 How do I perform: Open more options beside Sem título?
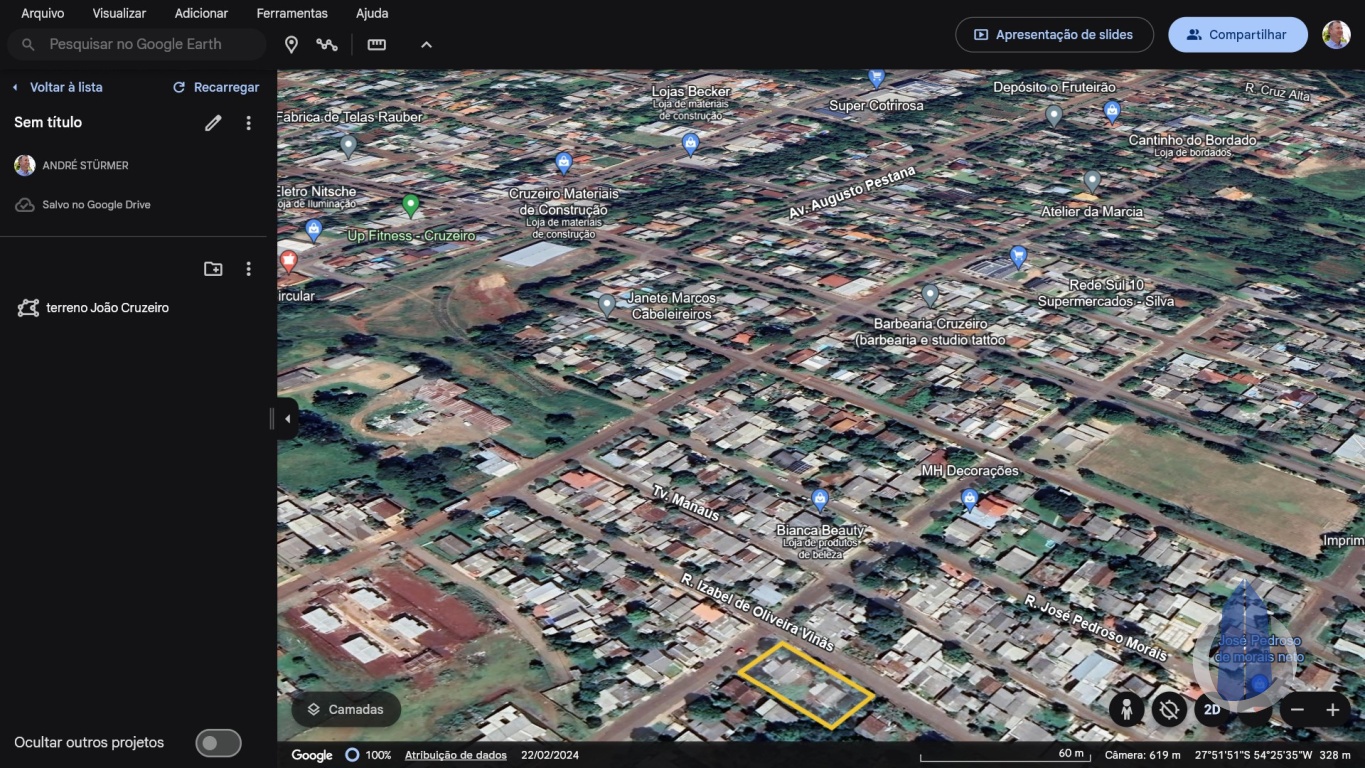[249, 123]
